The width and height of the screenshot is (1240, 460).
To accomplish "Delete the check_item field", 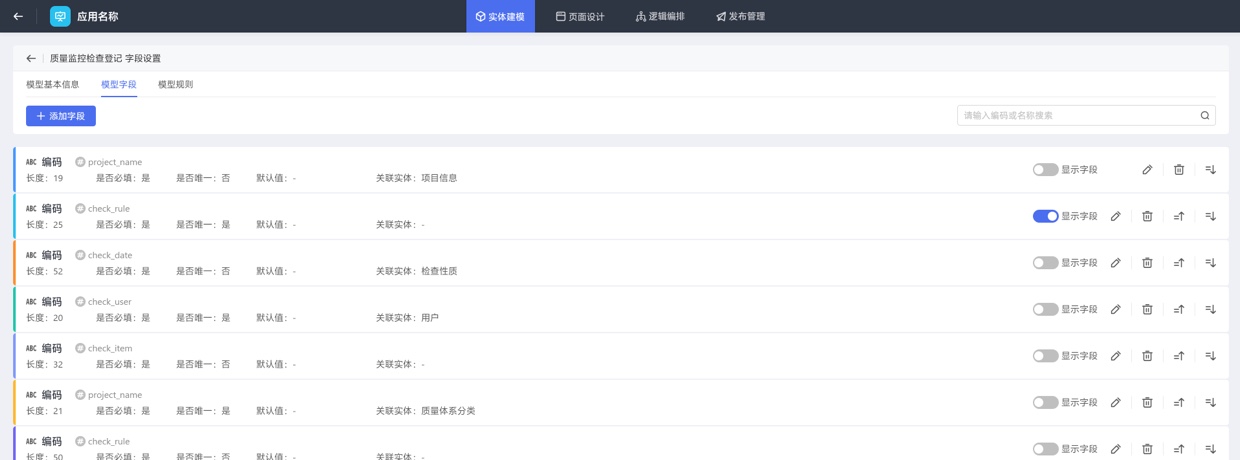I will click(x=1147, y=356).
